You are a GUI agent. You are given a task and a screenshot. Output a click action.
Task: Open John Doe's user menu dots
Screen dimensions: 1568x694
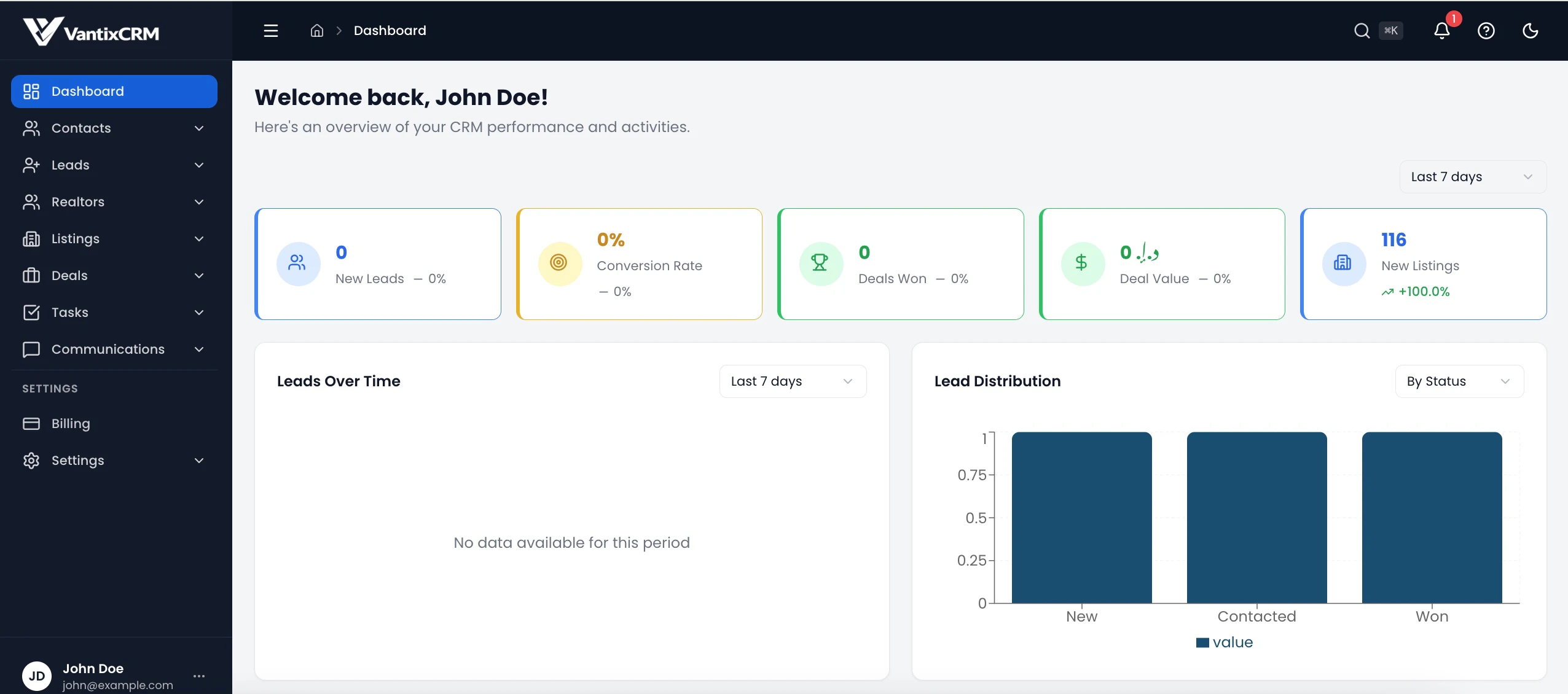199,676
